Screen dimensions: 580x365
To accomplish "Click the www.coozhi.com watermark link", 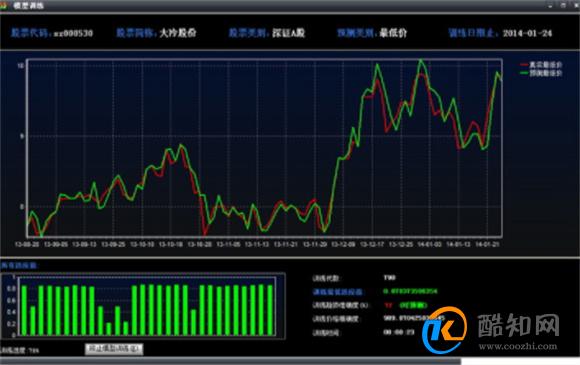I will [518, 347].
